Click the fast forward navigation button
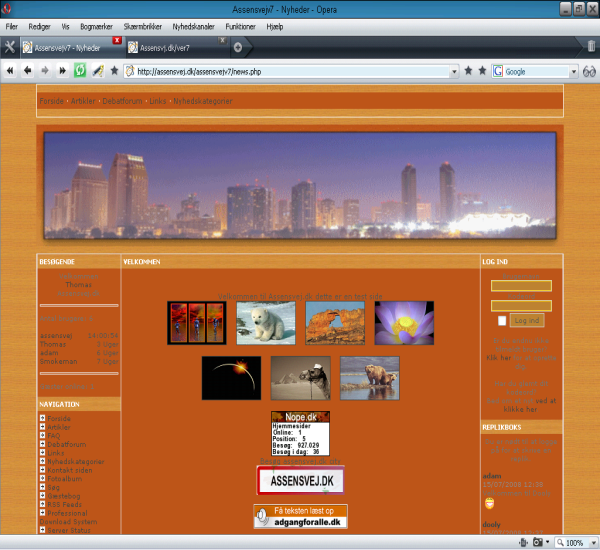 [62, 71]
